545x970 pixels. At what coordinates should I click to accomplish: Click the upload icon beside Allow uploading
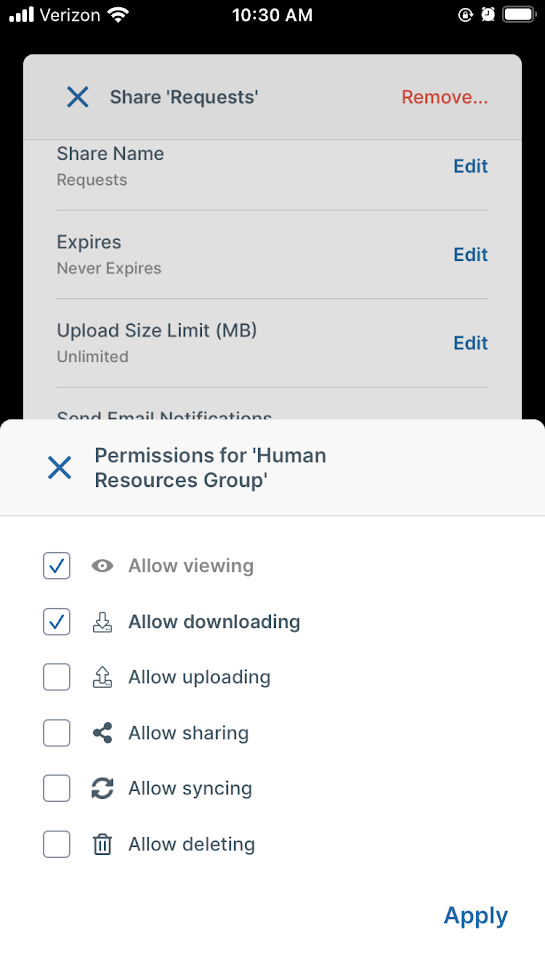point(102,677)
